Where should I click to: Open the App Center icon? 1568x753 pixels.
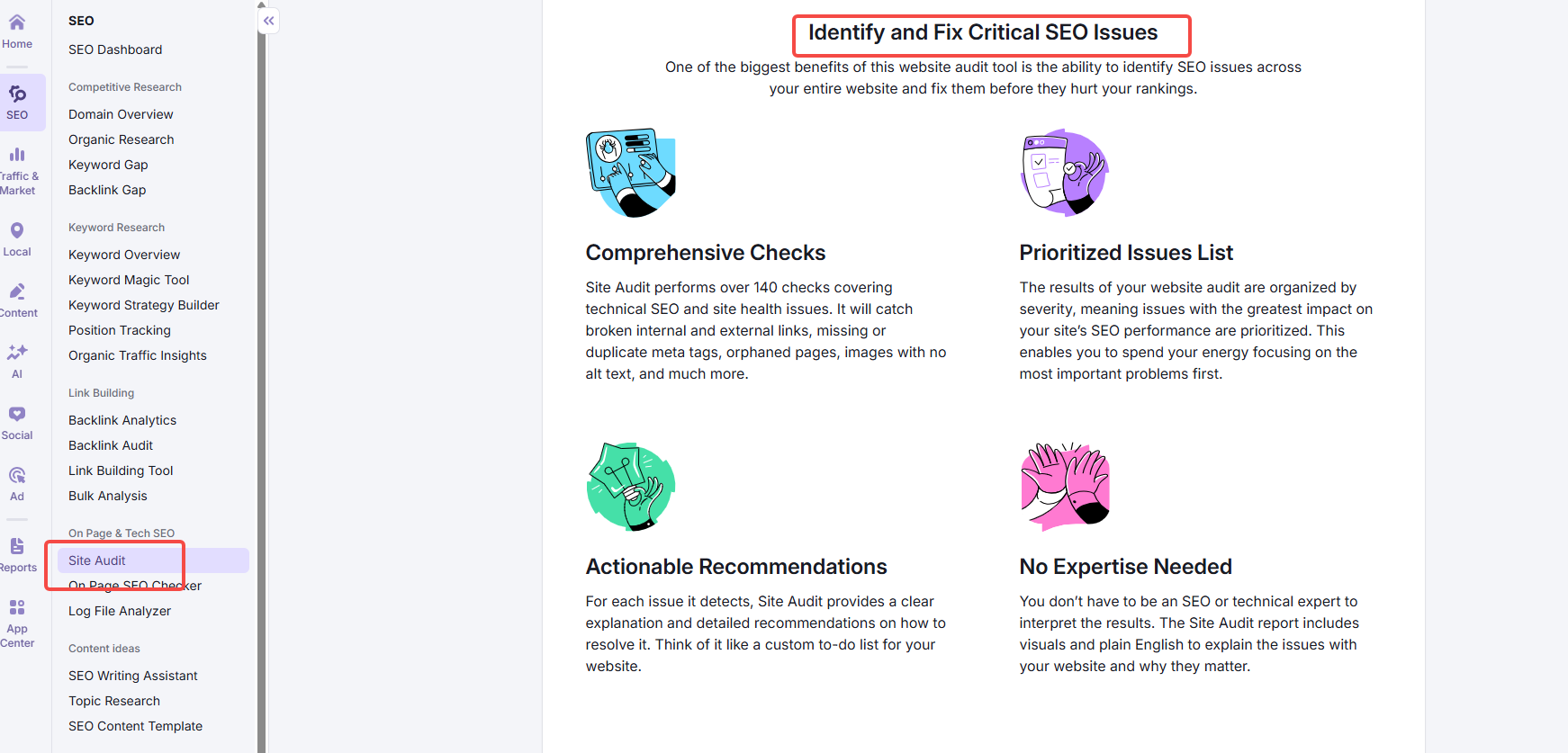click(17, 608)
